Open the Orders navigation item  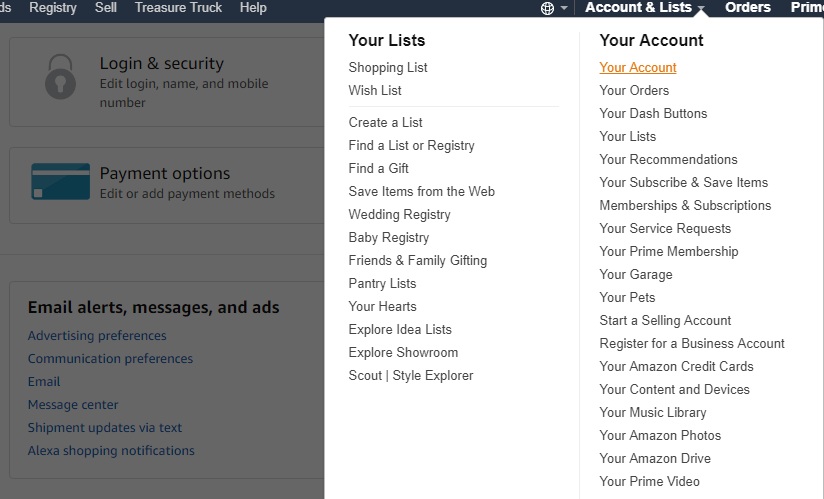pos(748,8)
